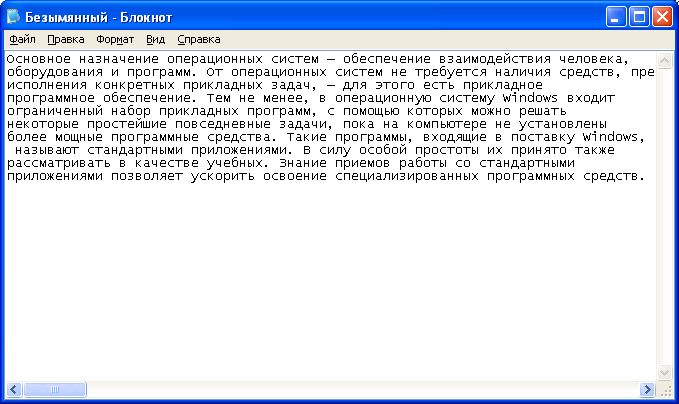Open the Вид menu
This screenshot has height=404, width=679.
(155, 39)
